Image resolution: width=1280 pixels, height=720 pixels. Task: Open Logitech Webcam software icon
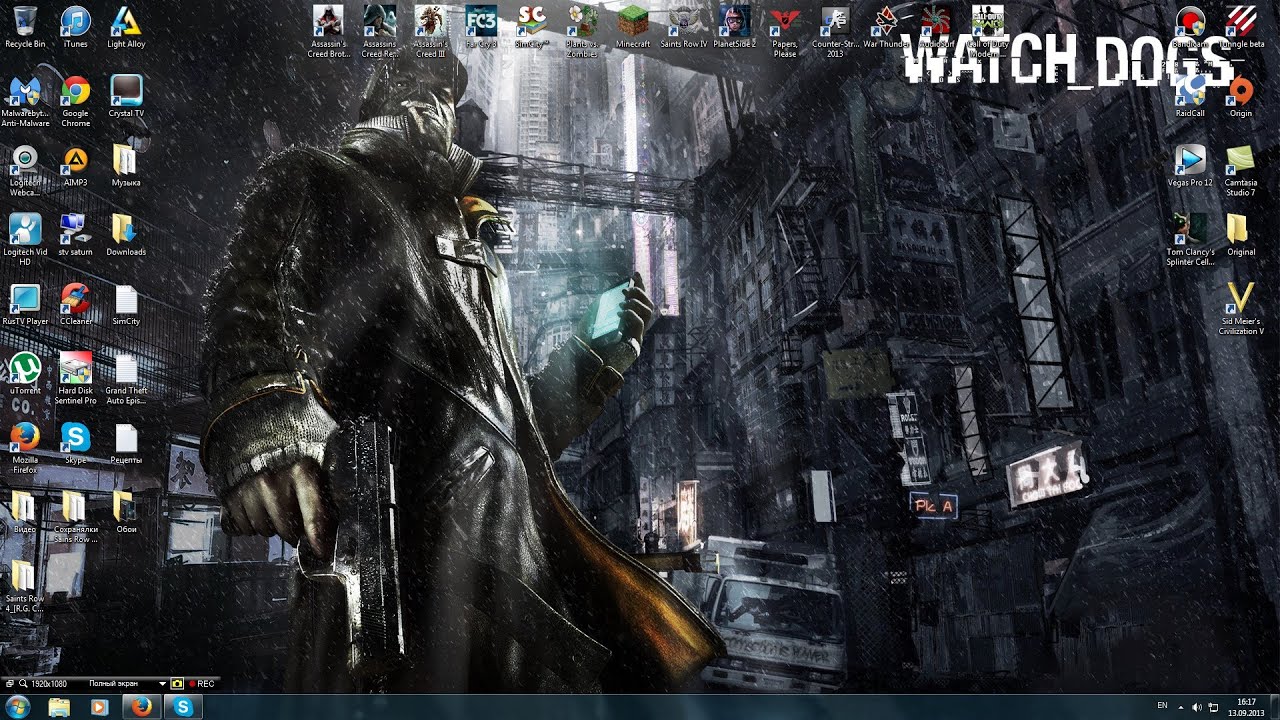click(25, 170)
